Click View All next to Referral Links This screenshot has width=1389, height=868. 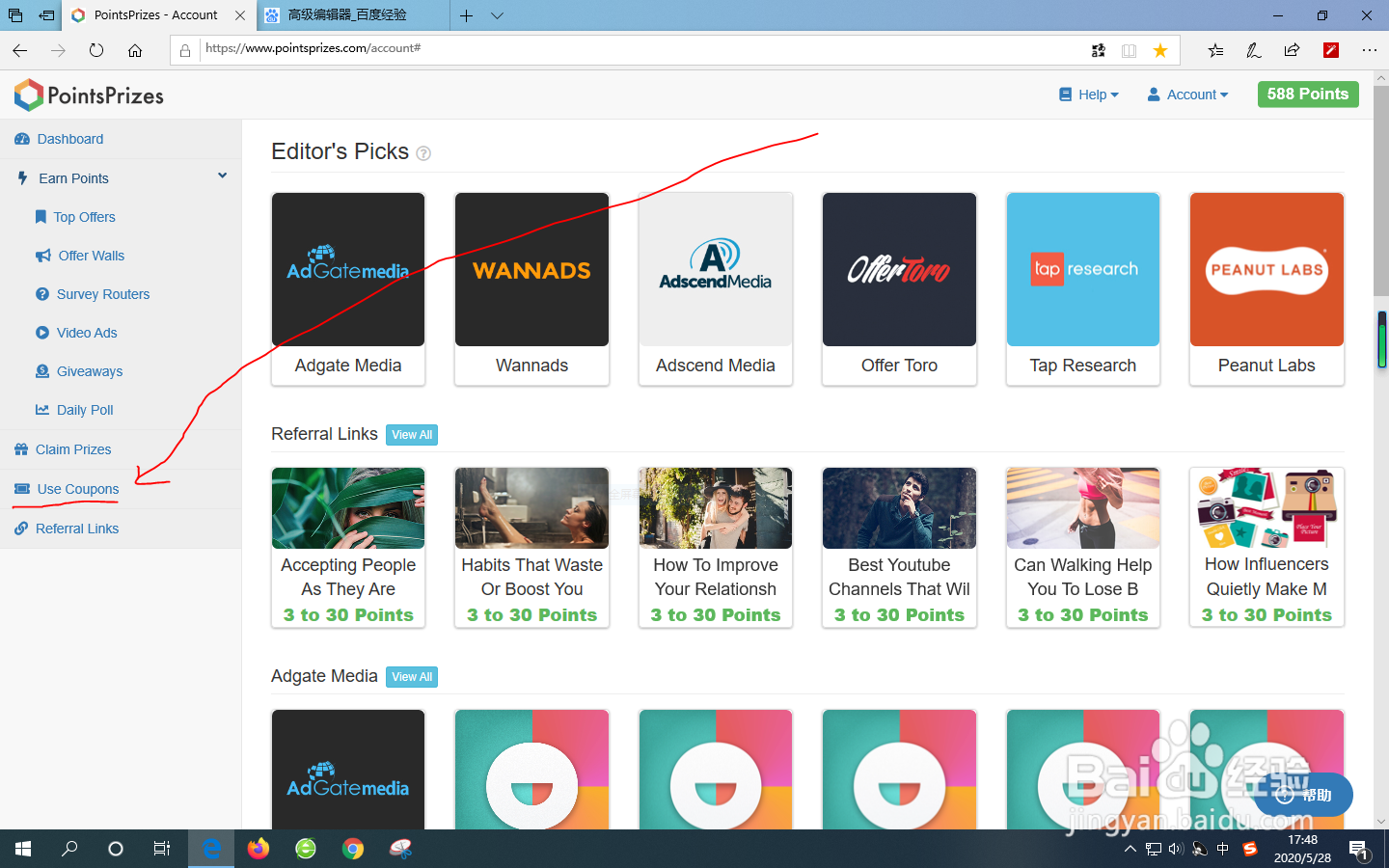point(412,435)
